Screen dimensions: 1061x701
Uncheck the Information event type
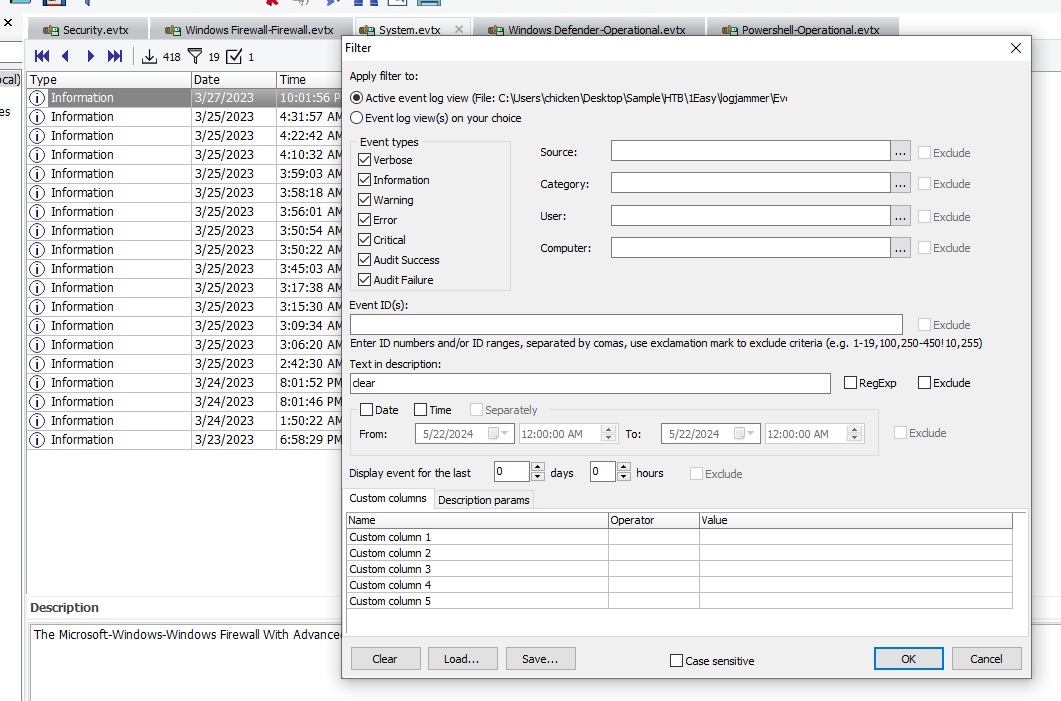(x=365, y=180)
